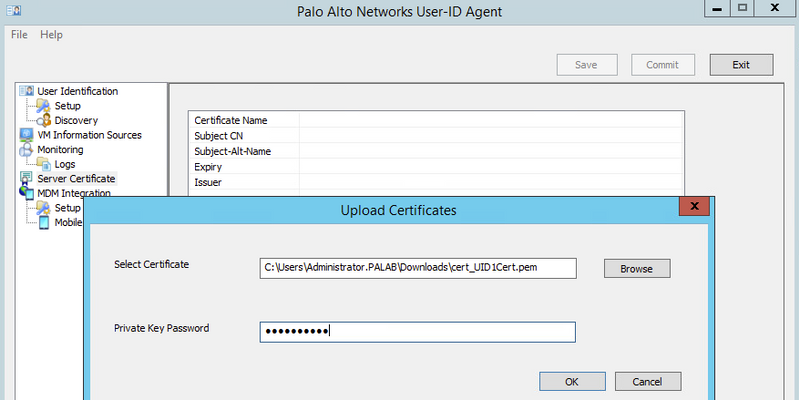The height and width of the screenshot is (400, 799).
Task: Click the Server Certificate icon
Action: (x=27, y=179)
